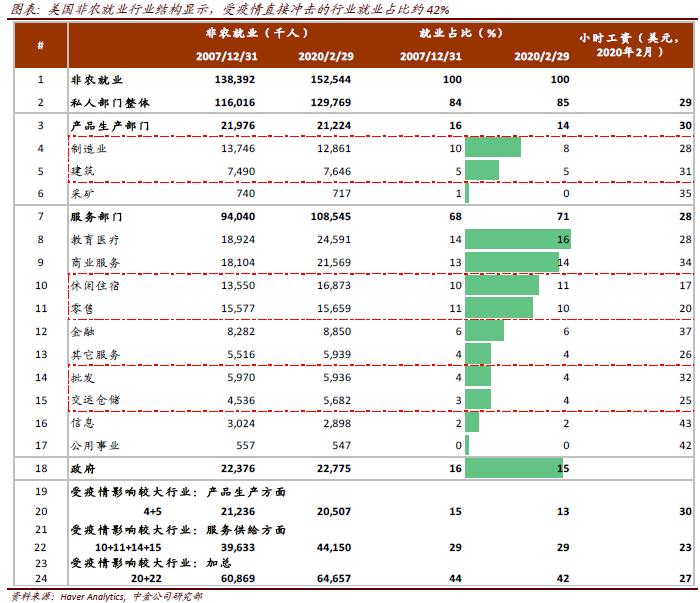Click the 交运仓储 row label
The height and width of the screenshot is (603, 700).
(92, 401)
